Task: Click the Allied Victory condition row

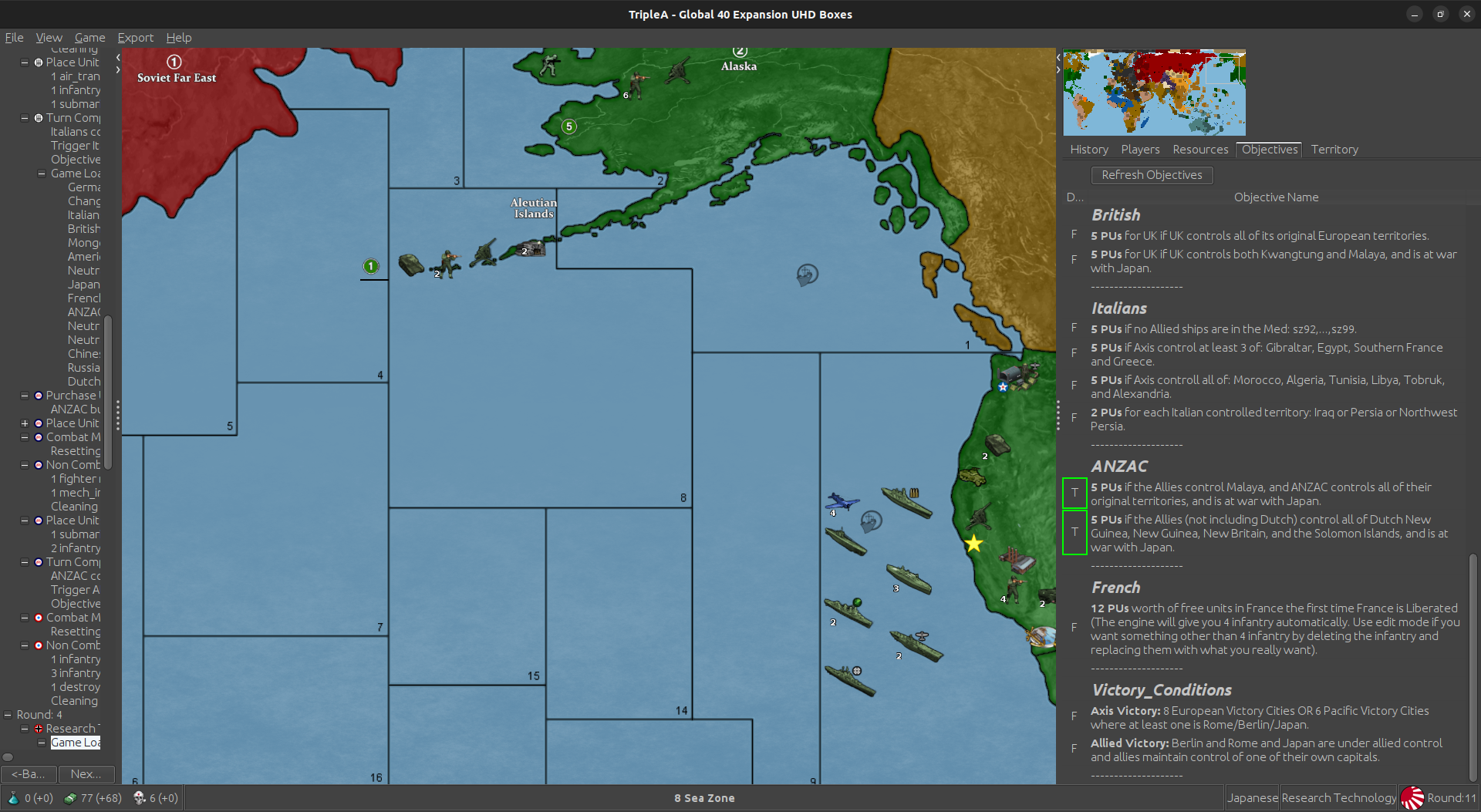Action: click(1266, 750)
